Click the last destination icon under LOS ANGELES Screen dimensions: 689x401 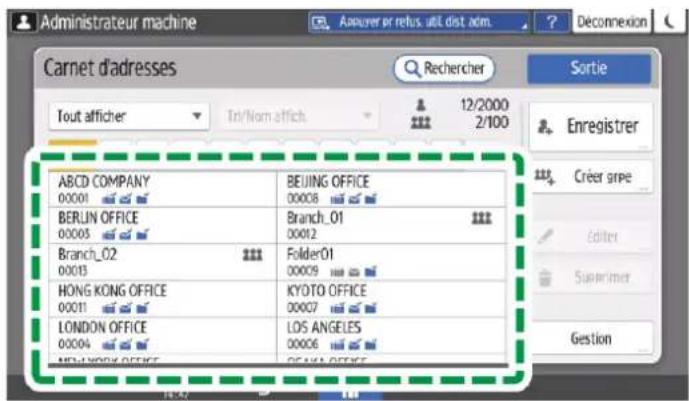click(x=370, y=345)
